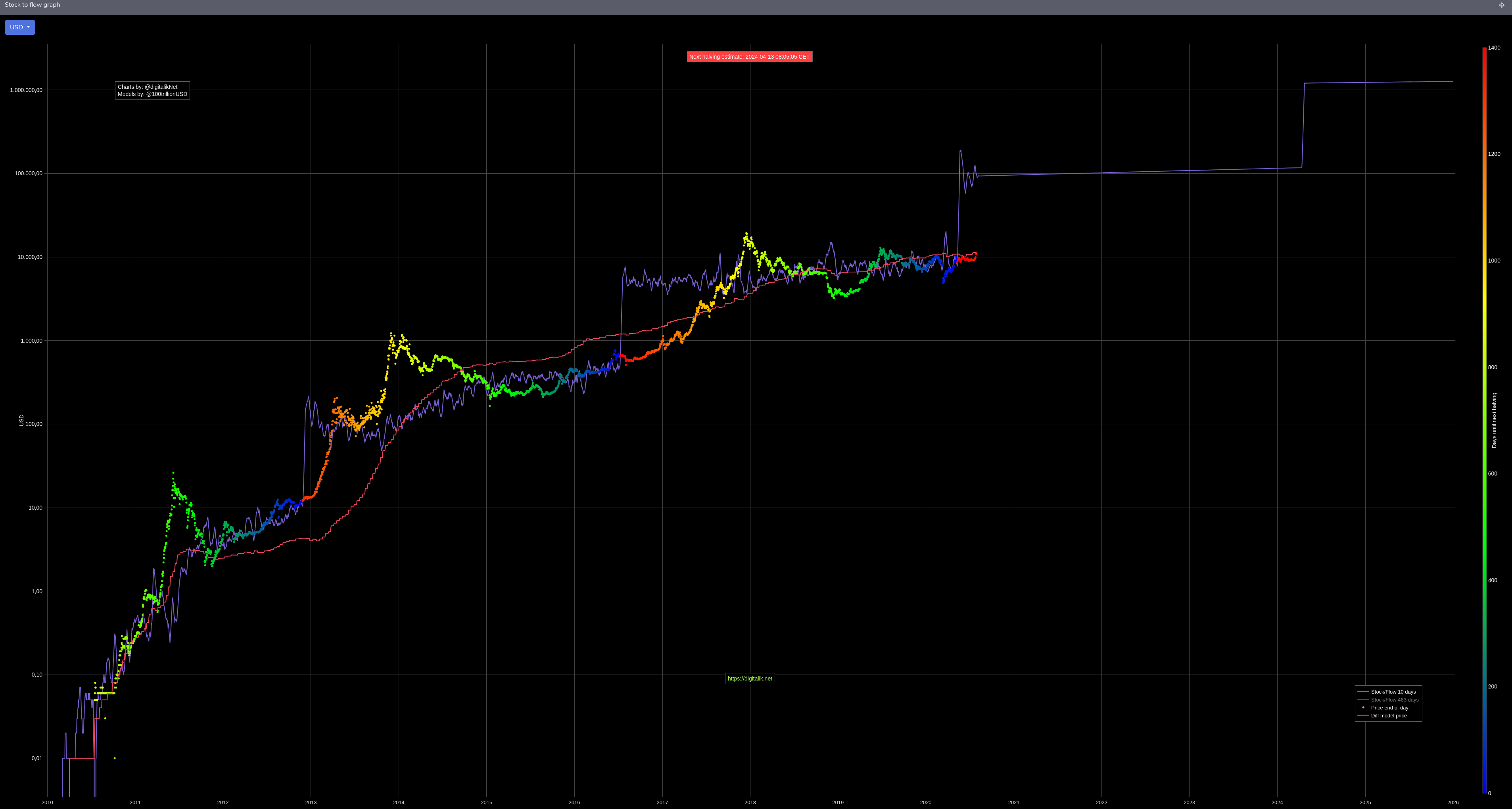Click the 1.000.000,00 y-axis tick label
This screenshot has height=809, width=1512.
(26, 90)
